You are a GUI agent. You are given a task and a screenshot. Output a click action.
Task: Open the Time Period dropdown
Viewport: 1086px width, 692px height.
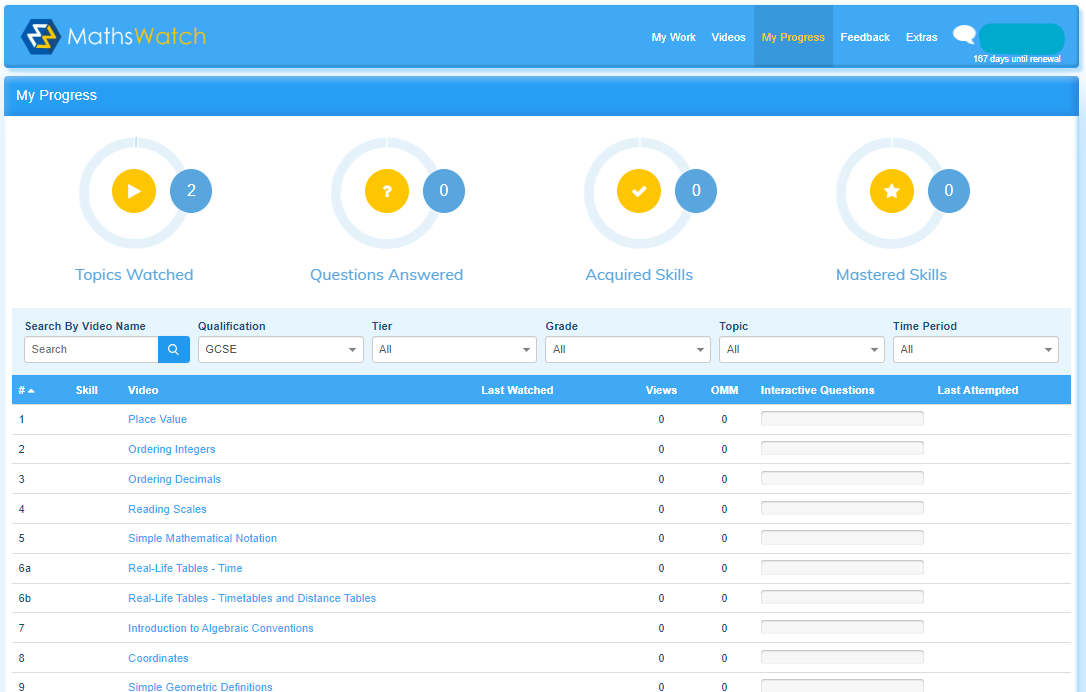[975, 349]
